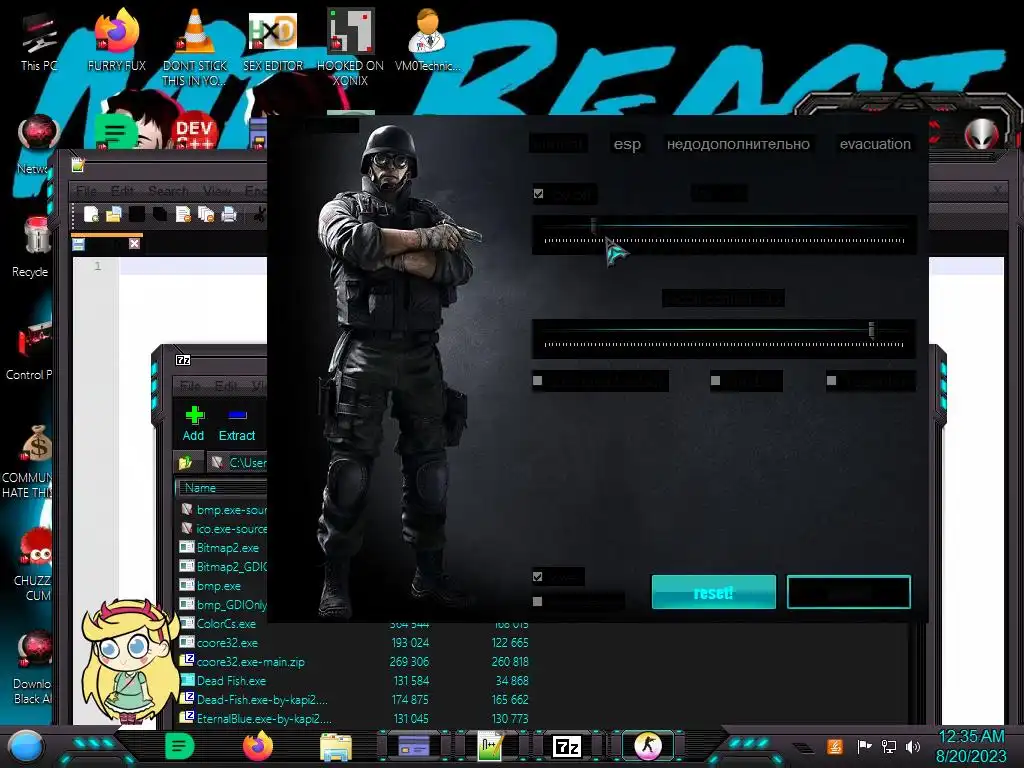Click the flag Action Center tray icon
The height and width of the screenshot is (768, 1024).
tap(864, 746)
